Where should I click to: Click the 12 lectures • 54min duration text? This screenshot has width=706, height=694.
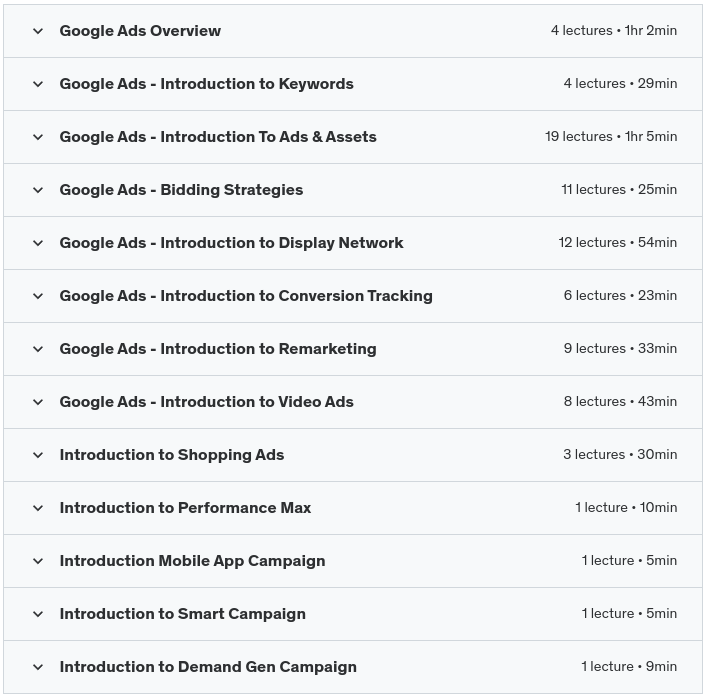click(617, 243)
